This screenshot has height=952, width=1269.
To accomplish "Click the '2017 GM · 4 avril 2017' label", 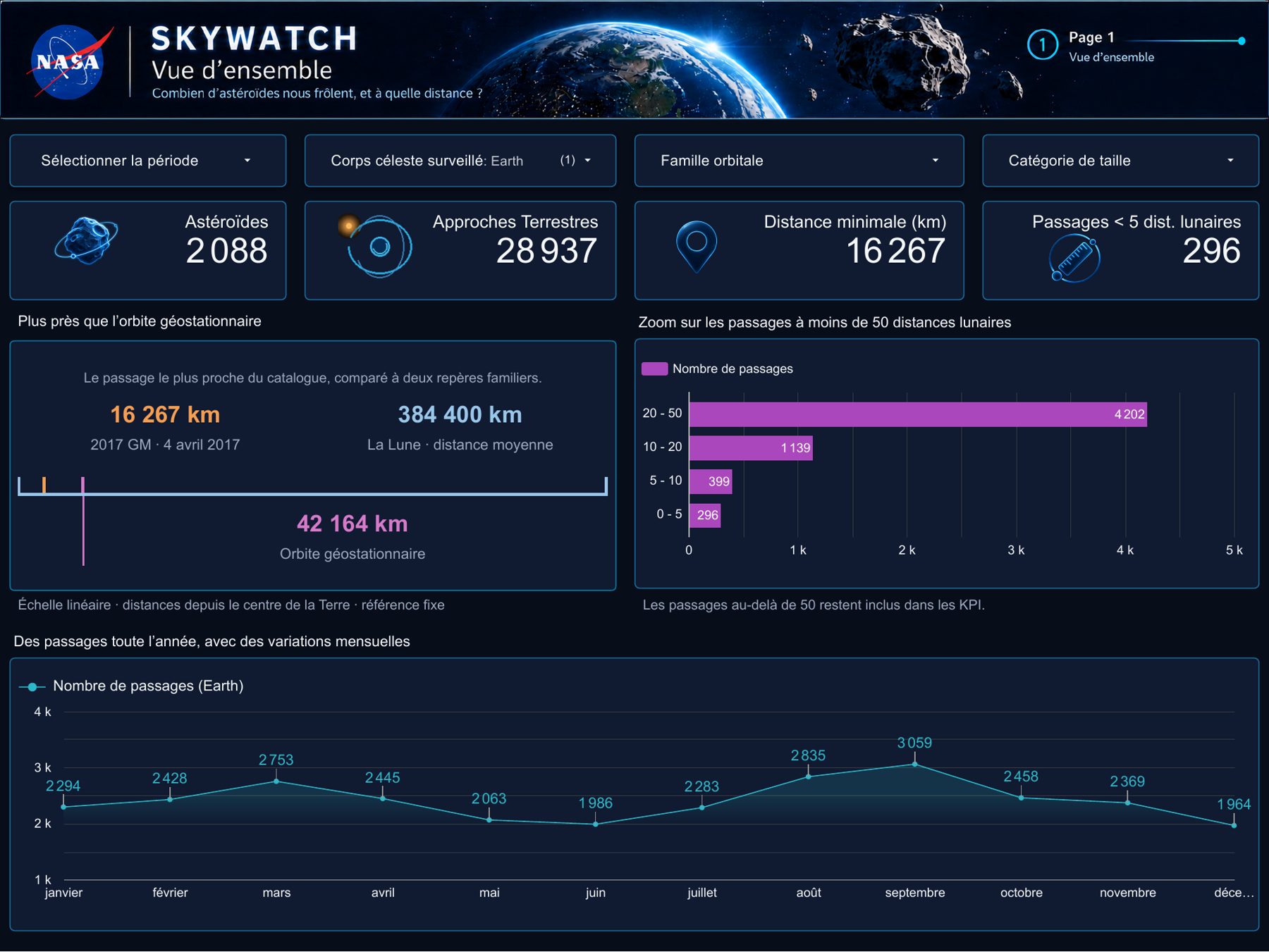I will 165,445.
